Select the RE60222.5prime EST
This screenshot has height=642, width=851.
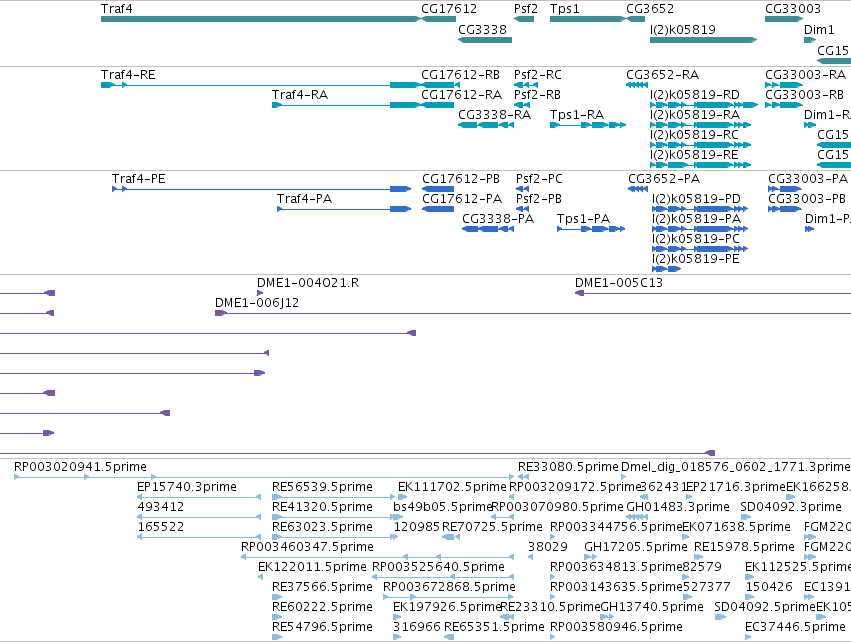point(277,617)
